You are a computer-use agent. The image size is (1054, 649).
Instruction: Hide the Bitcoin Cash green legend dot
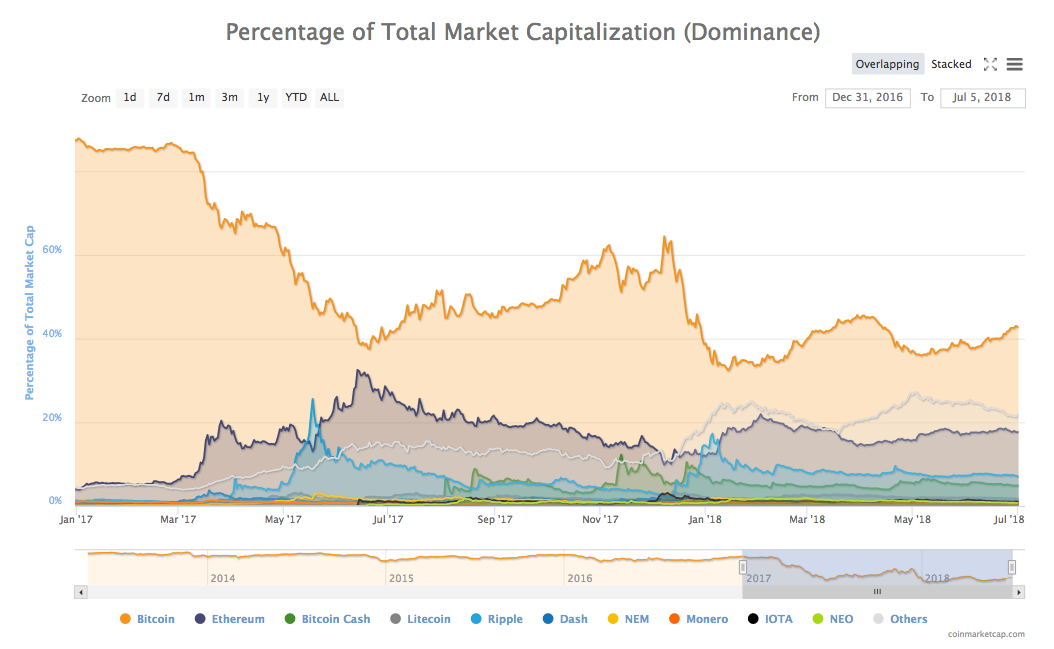click(x=290, y=619)
